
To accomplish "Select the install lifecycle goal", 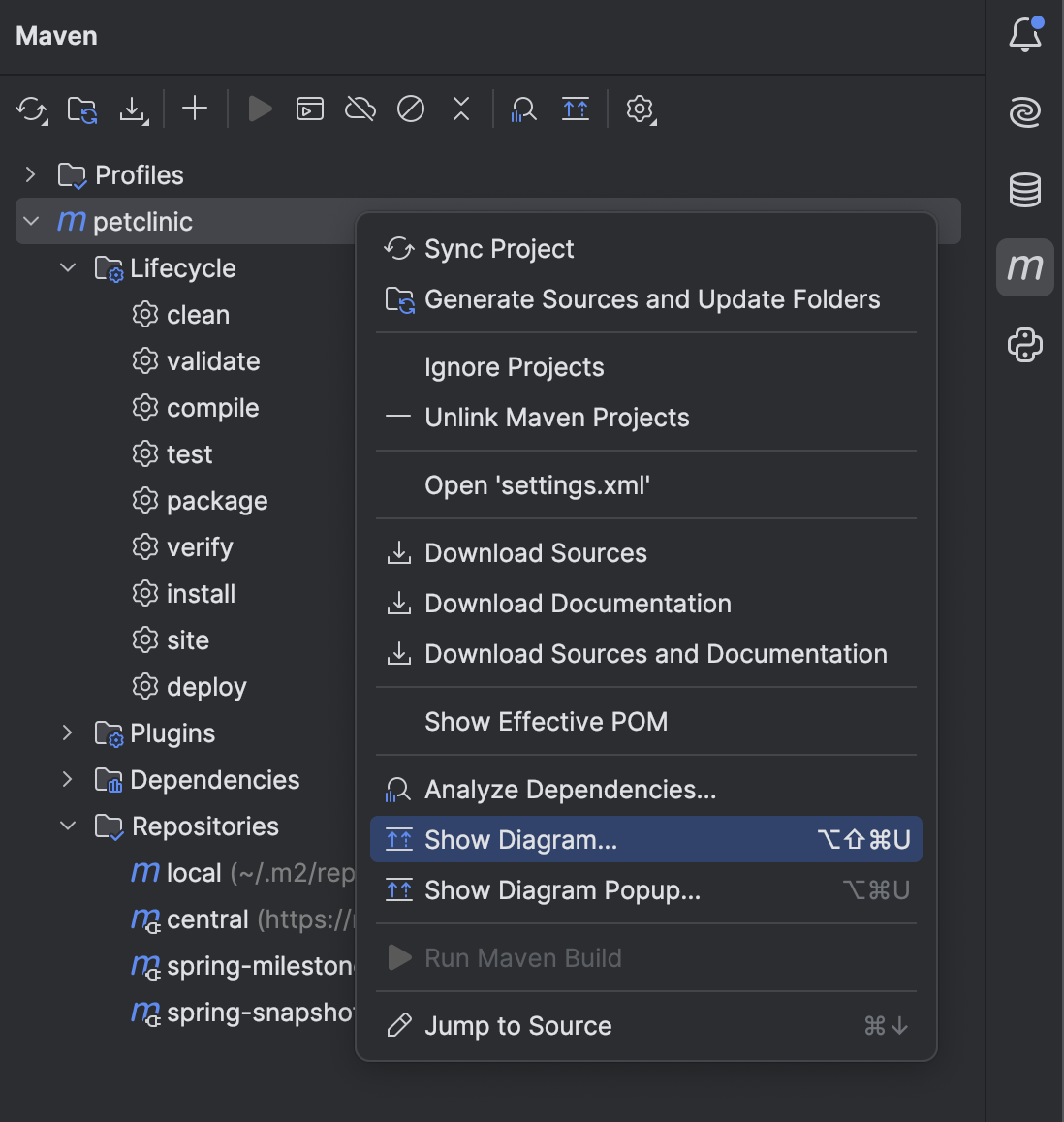I will point(202,593).
